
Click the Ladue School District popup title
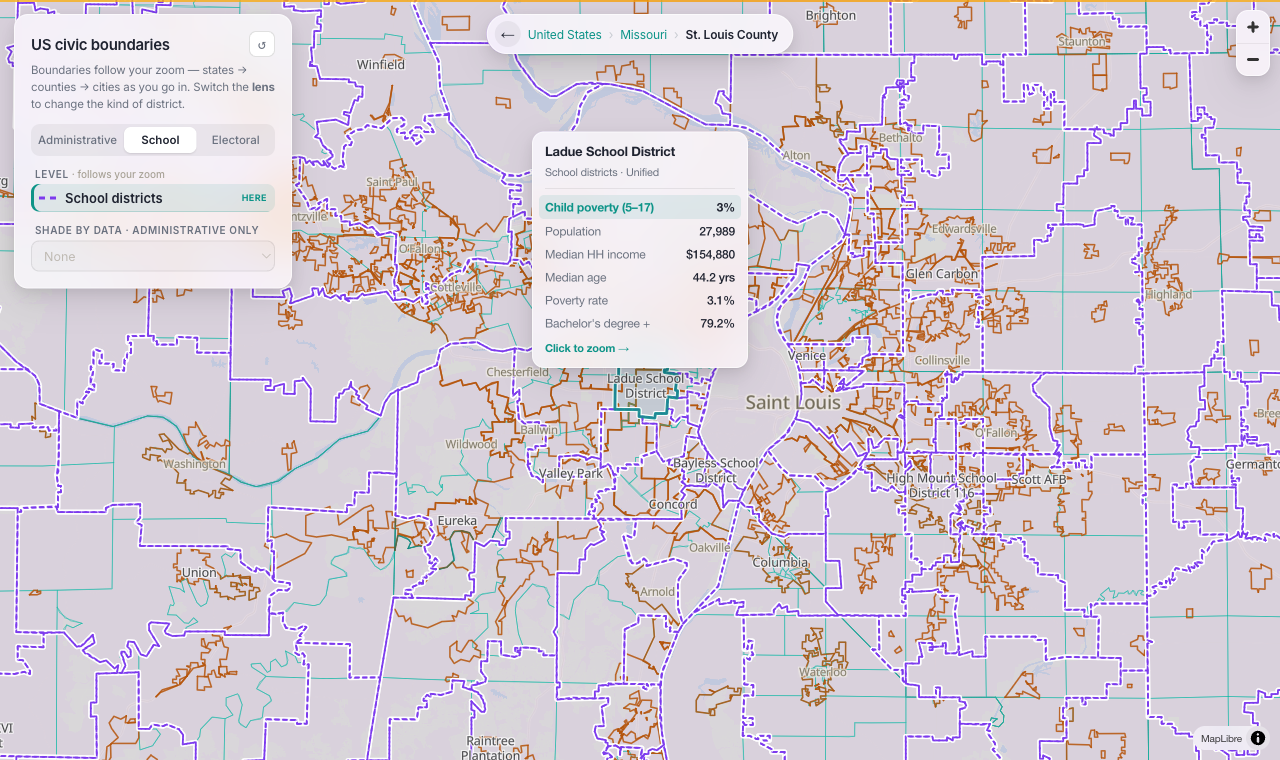tap(610, 152)
